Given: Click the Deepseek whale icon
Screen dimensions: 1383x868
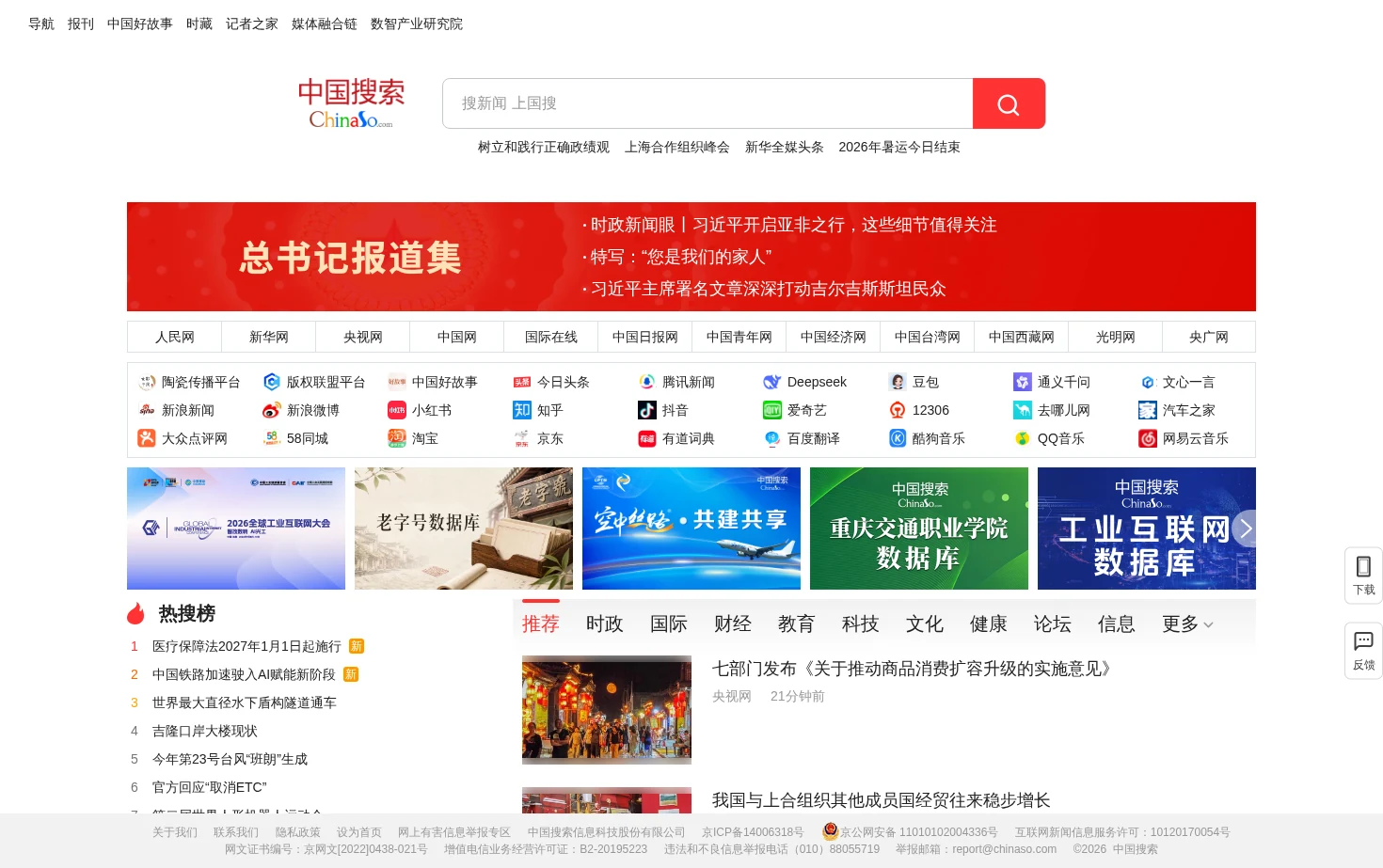Looking at the screenshot, I should [x=772, y=382].
